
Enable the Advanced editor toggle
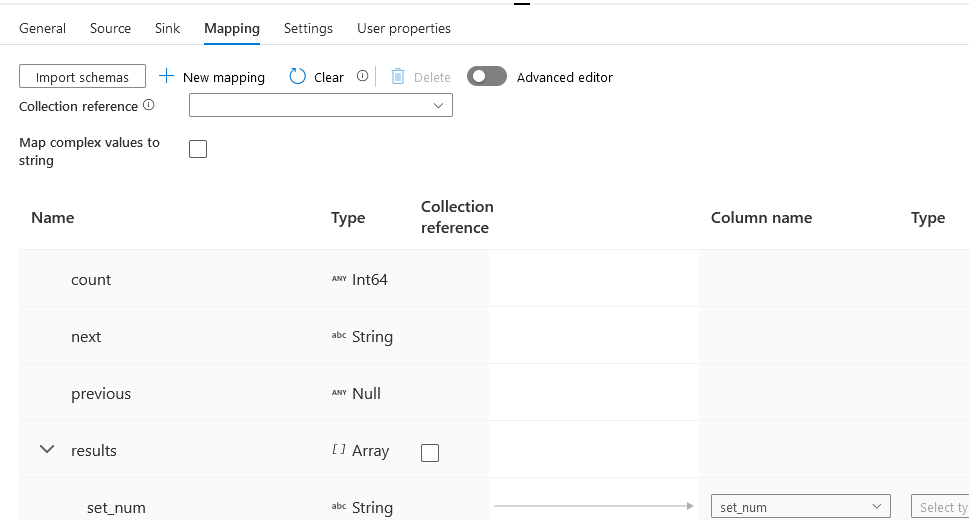[x=487, y=76]
